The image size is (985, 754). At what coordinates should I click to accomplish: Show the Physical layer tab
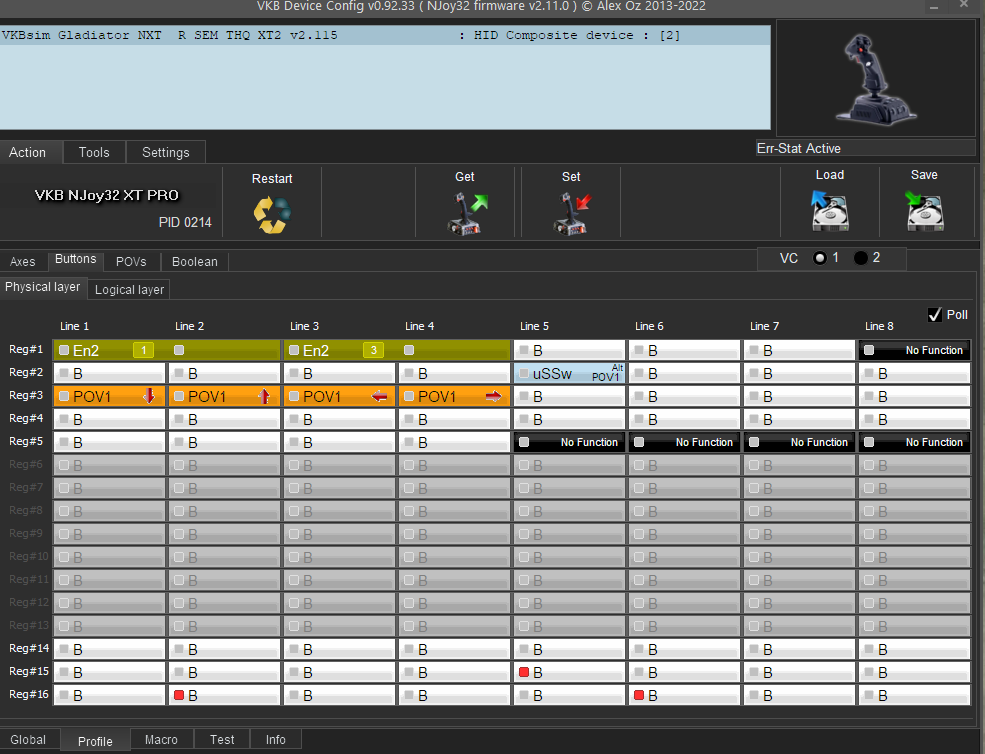tap(43, 287)
